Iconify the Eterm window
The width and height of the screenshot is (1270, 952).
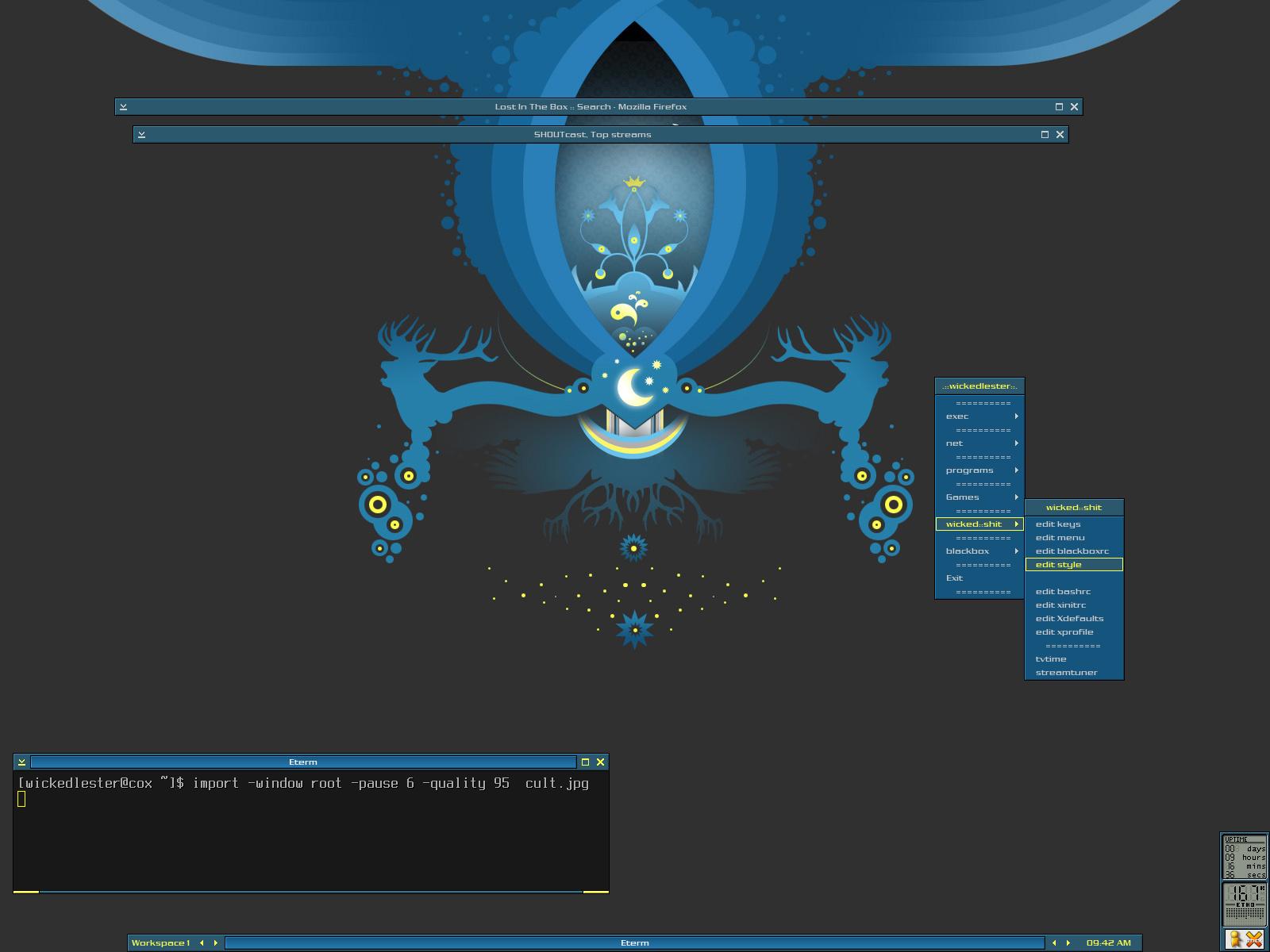(22, 762)
